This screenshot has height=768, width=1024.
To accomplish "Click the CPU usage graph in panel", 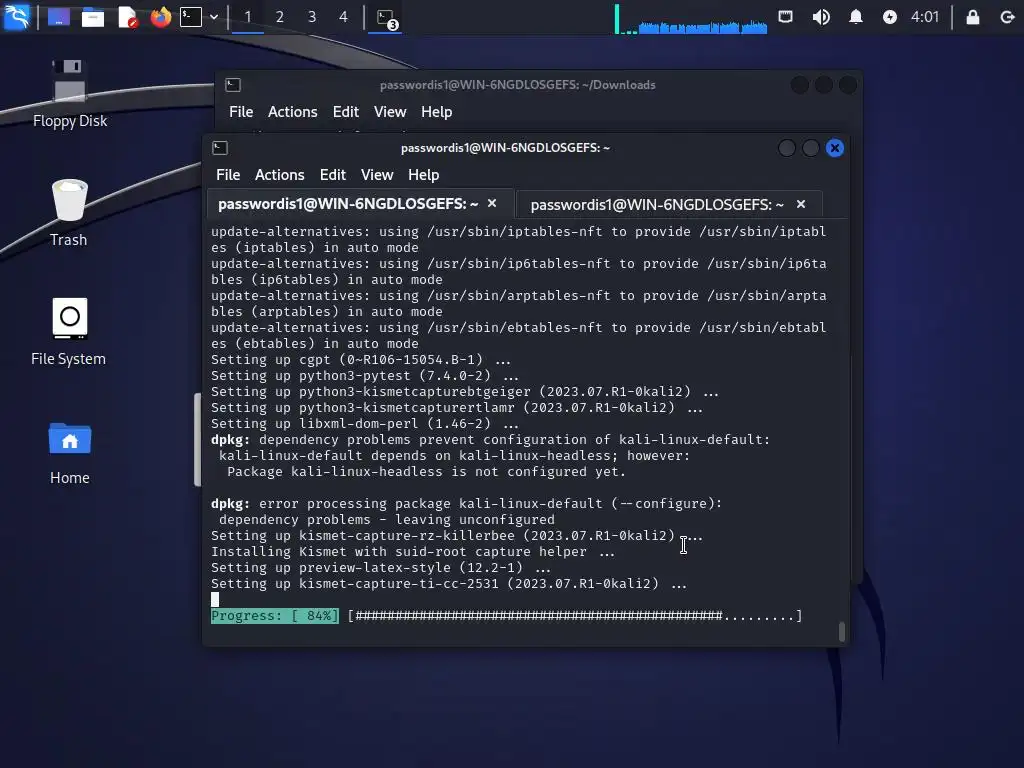I will [x=691, y=18].
